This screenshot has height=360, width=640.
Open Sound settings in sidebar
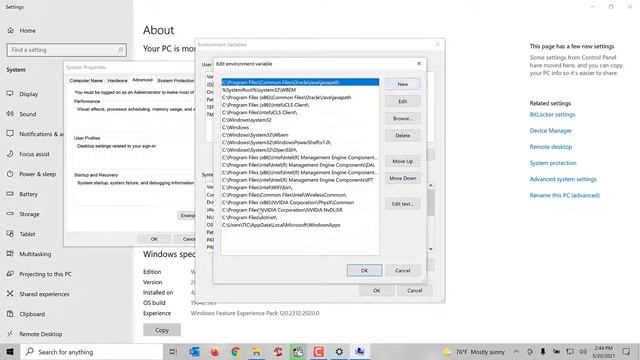click(27, 114)
